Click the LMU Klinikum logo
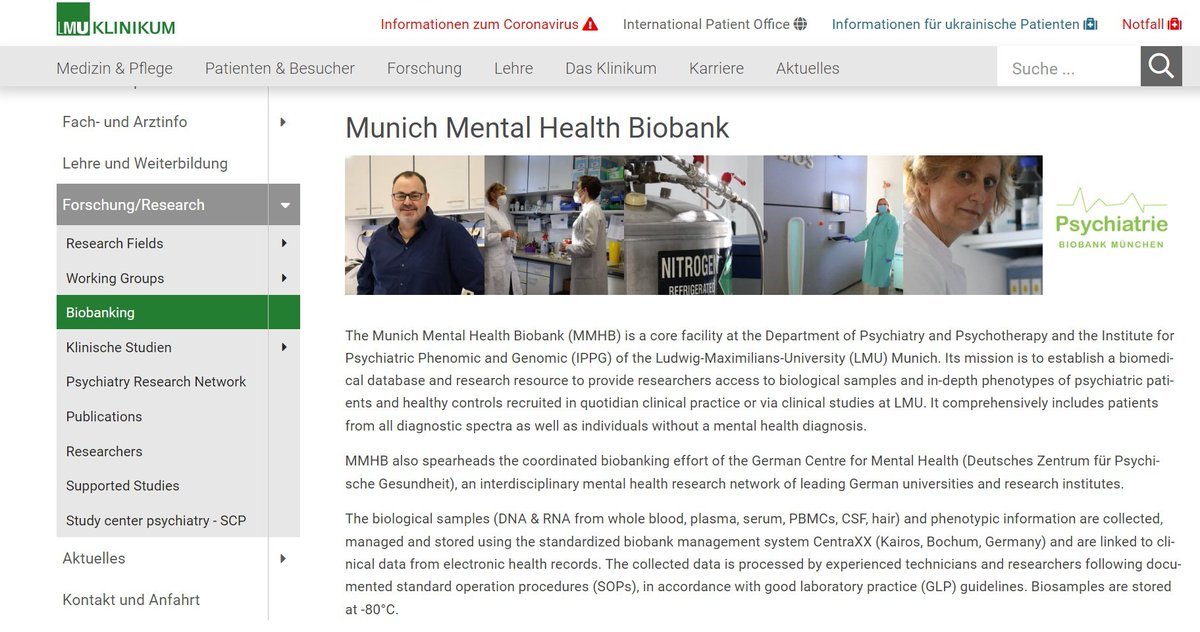The height and width of the screenshot is (632, 1200). point(116,20)
